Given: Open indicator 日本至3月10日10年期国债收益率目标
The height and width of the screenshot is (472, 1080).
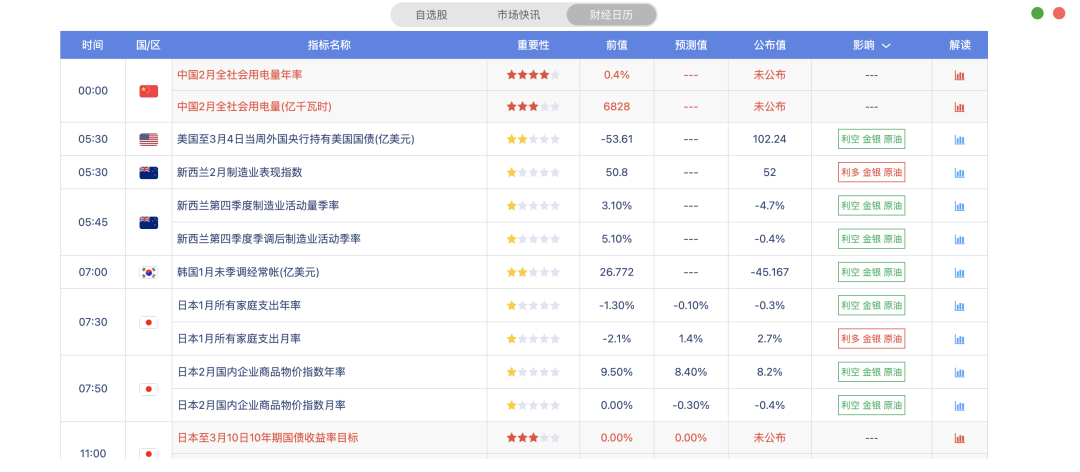Looking at the screenshot, I should 268,438.
